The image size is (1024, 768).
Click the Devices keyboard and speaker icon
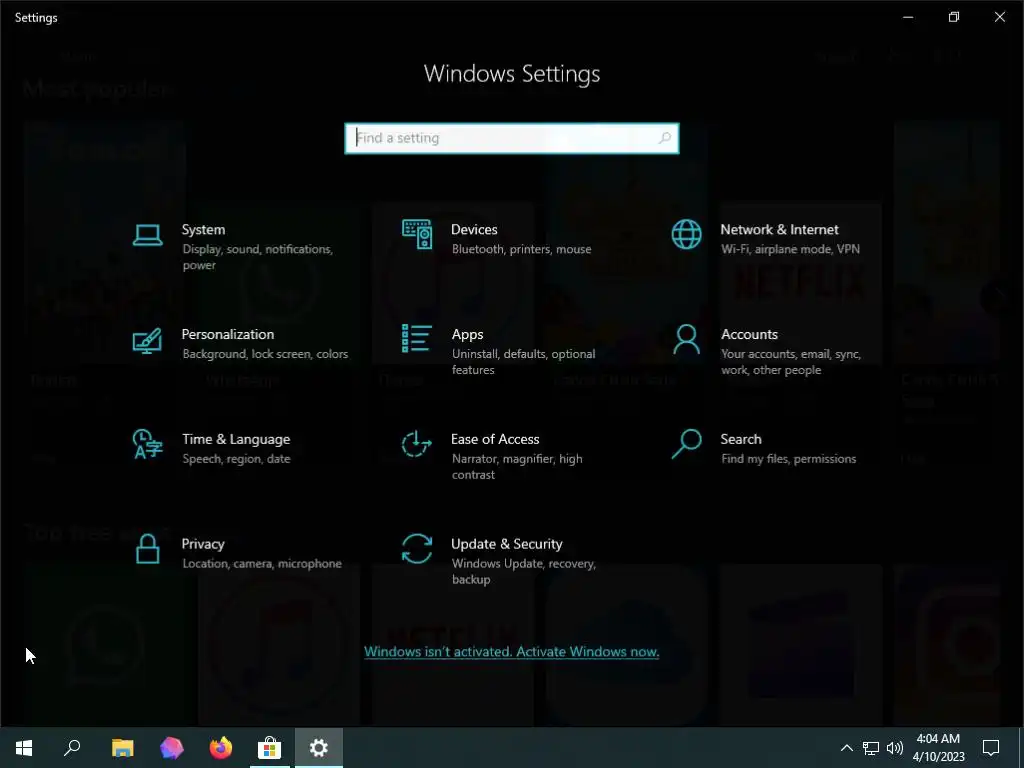(x=417, y=234)
